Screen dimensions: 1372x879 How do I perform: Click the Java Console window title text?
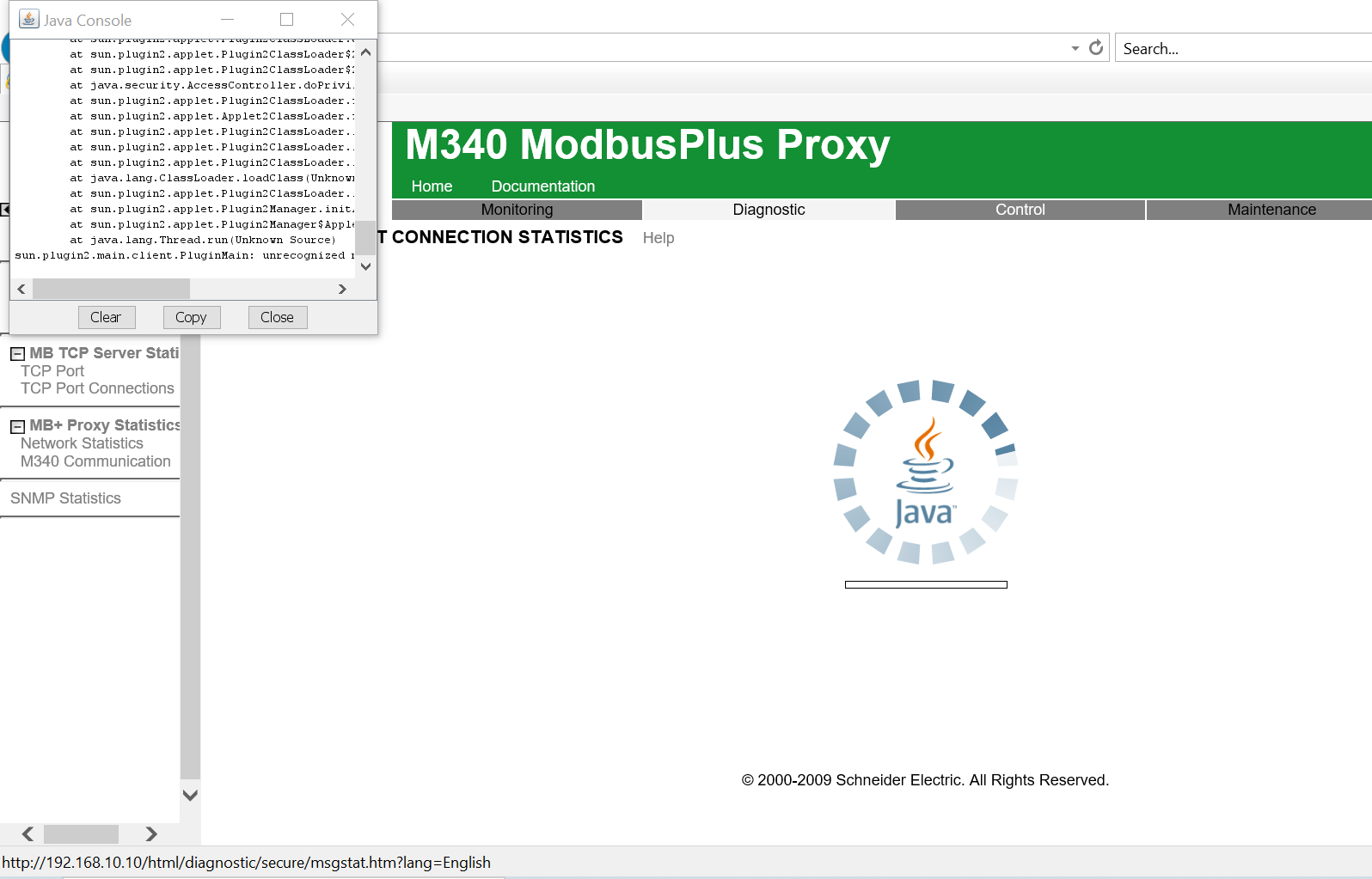click(88, 20)
